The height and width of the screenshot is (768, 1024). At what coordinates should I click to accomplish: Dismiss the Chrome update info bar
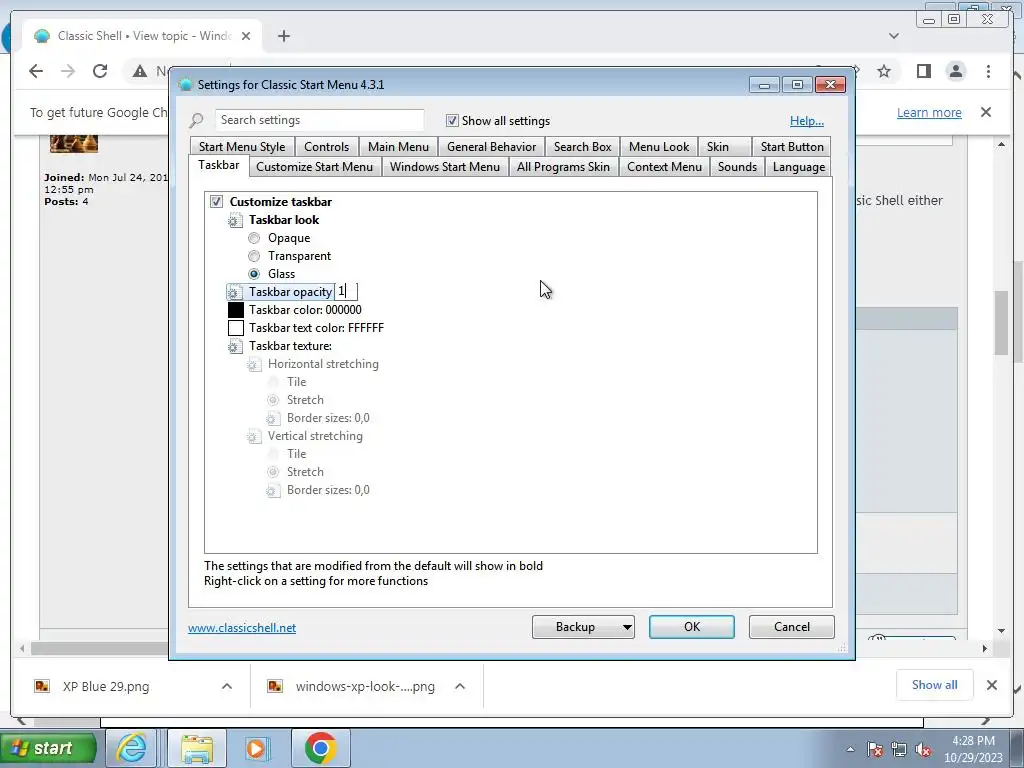pos(986,112)
